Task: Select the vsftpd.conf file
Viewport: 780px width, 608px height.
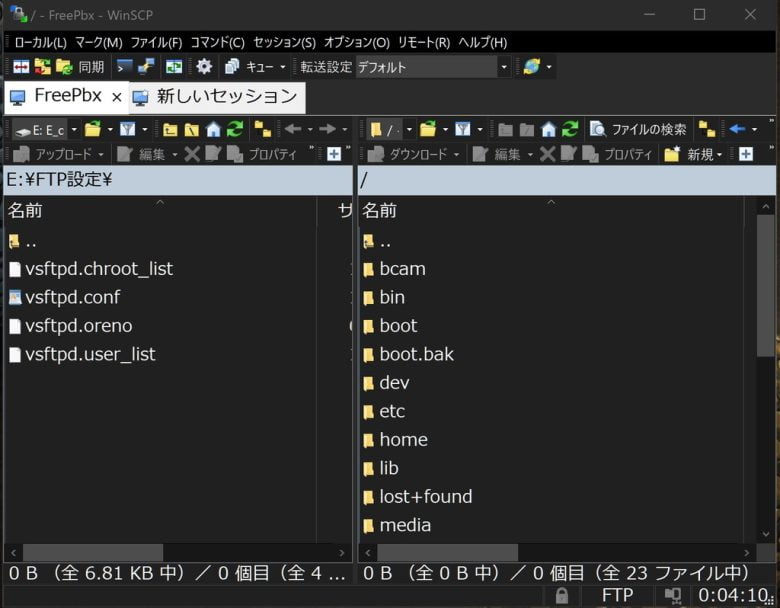Action: 73,298
